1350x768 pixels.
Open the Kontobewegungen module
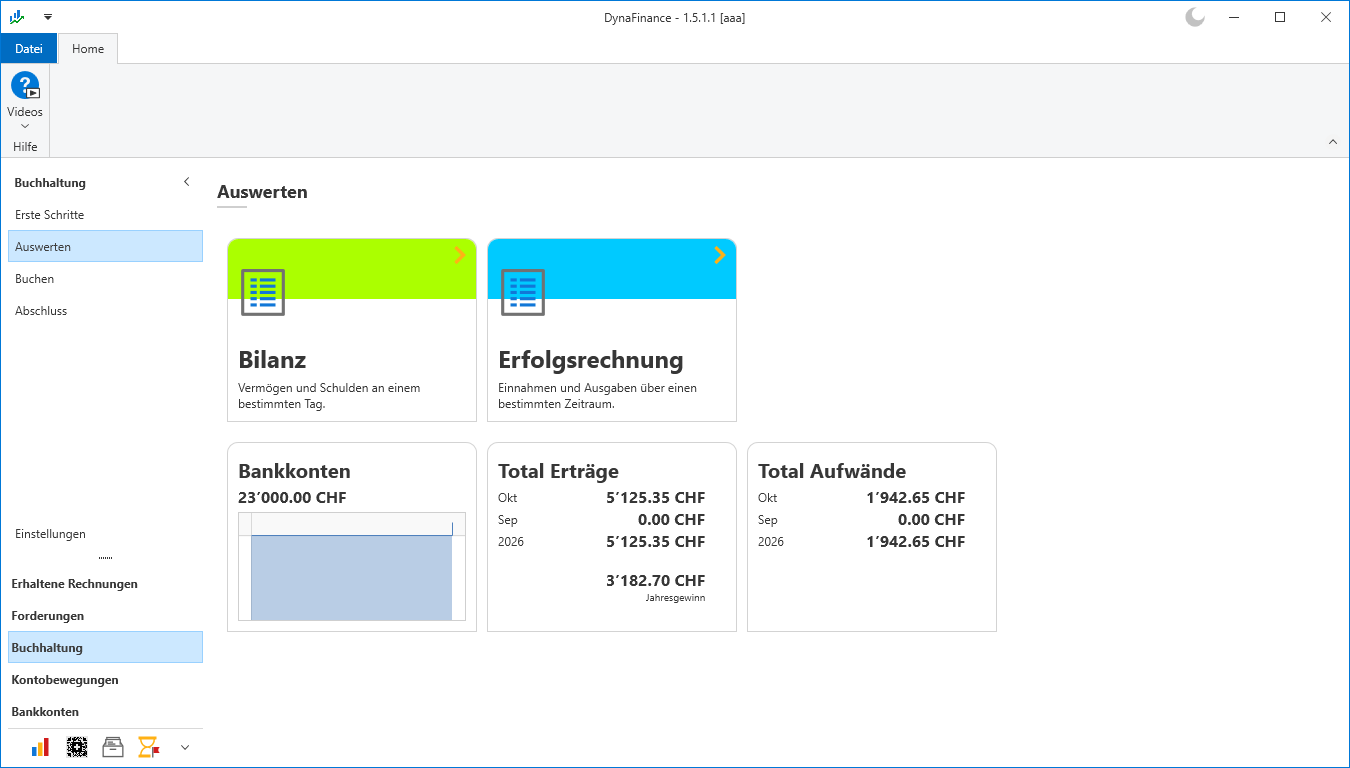coord(105,680)
